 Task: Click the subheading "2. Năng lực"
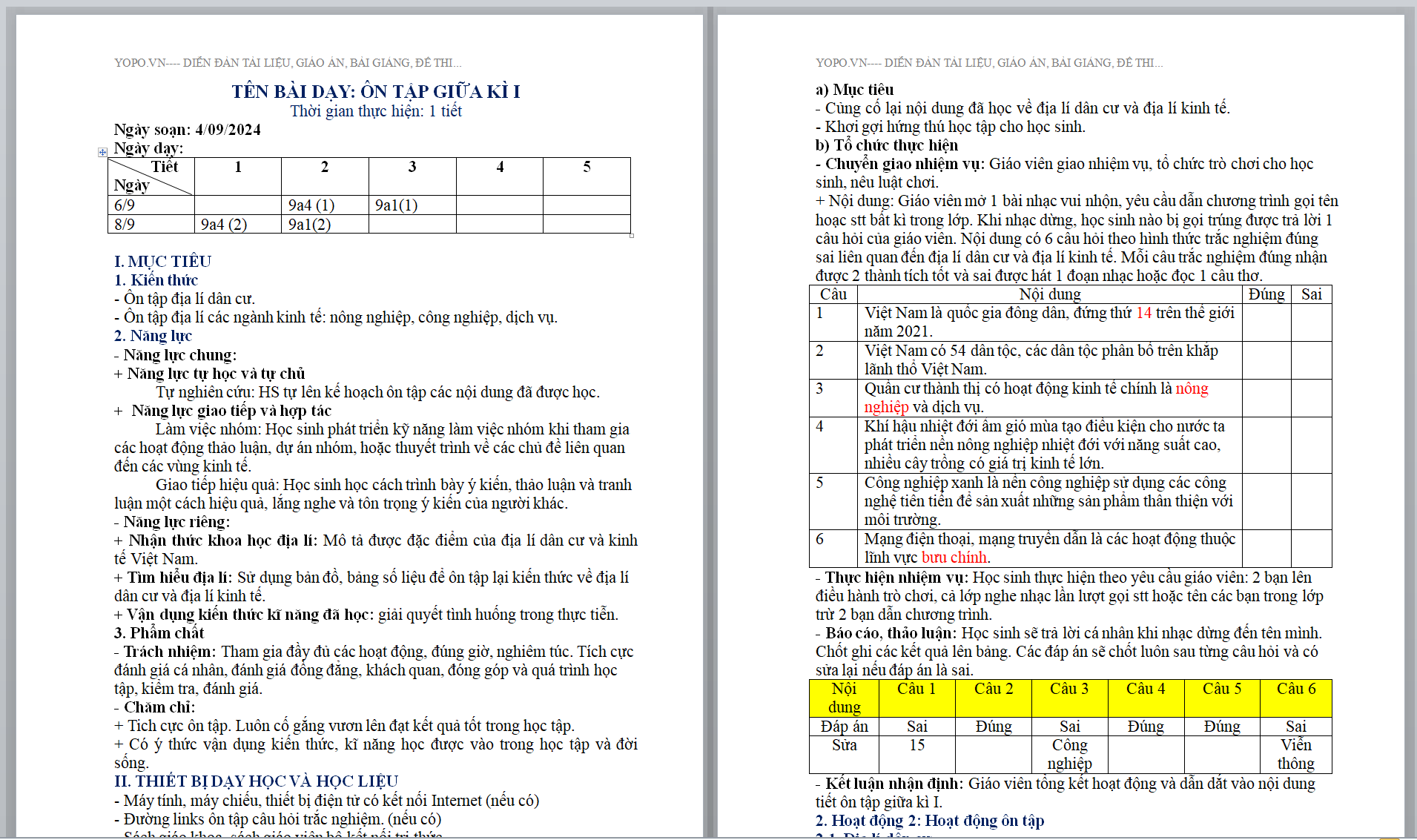pyautogui.click(x=153, y=336)
